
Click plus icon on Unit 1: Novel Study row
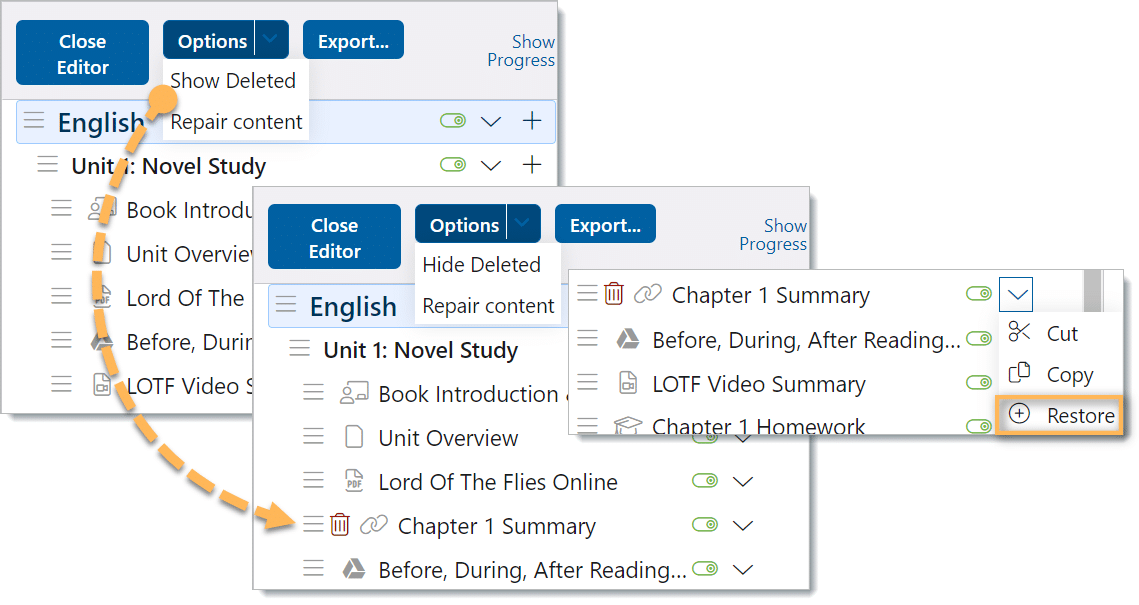tap(532, 164)
